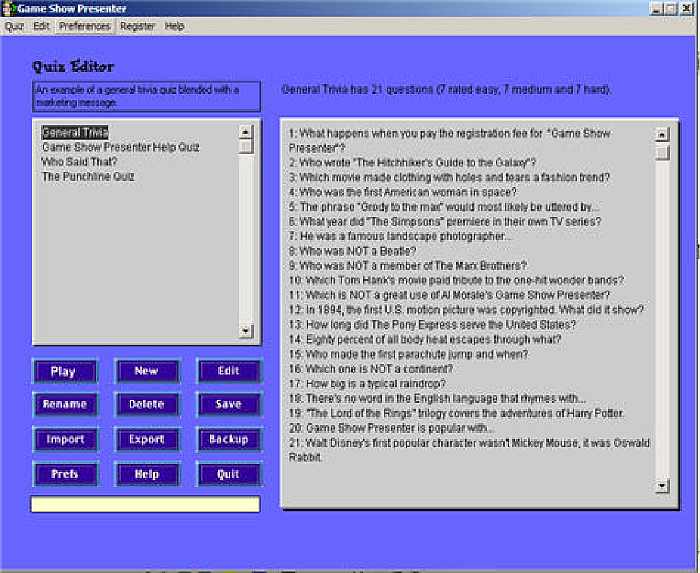Image resolution: width=700 pixels, height=573 pixels.
Task: Select question 19 about Lord of the Rings
Action: 456,413
